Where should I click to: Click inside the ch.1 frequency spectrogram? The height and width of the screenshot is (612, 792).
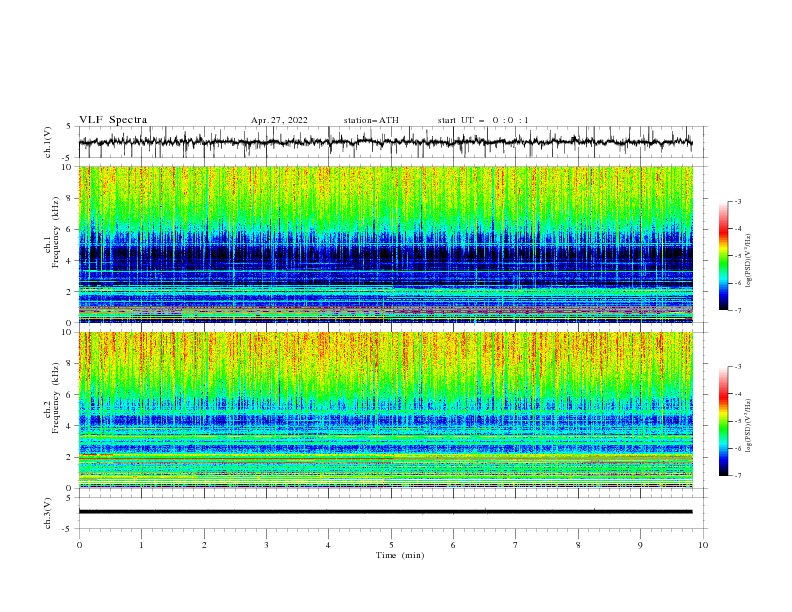tap(385, 244)
